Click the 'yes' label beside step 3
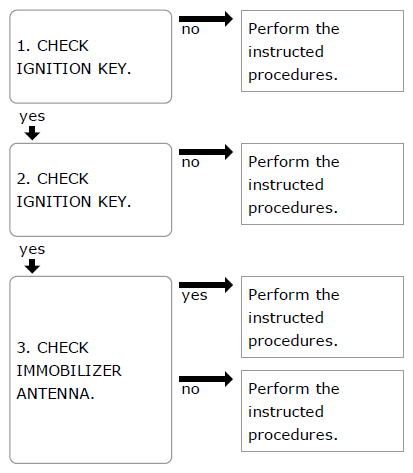413x473 pixels. pos(195,296)
